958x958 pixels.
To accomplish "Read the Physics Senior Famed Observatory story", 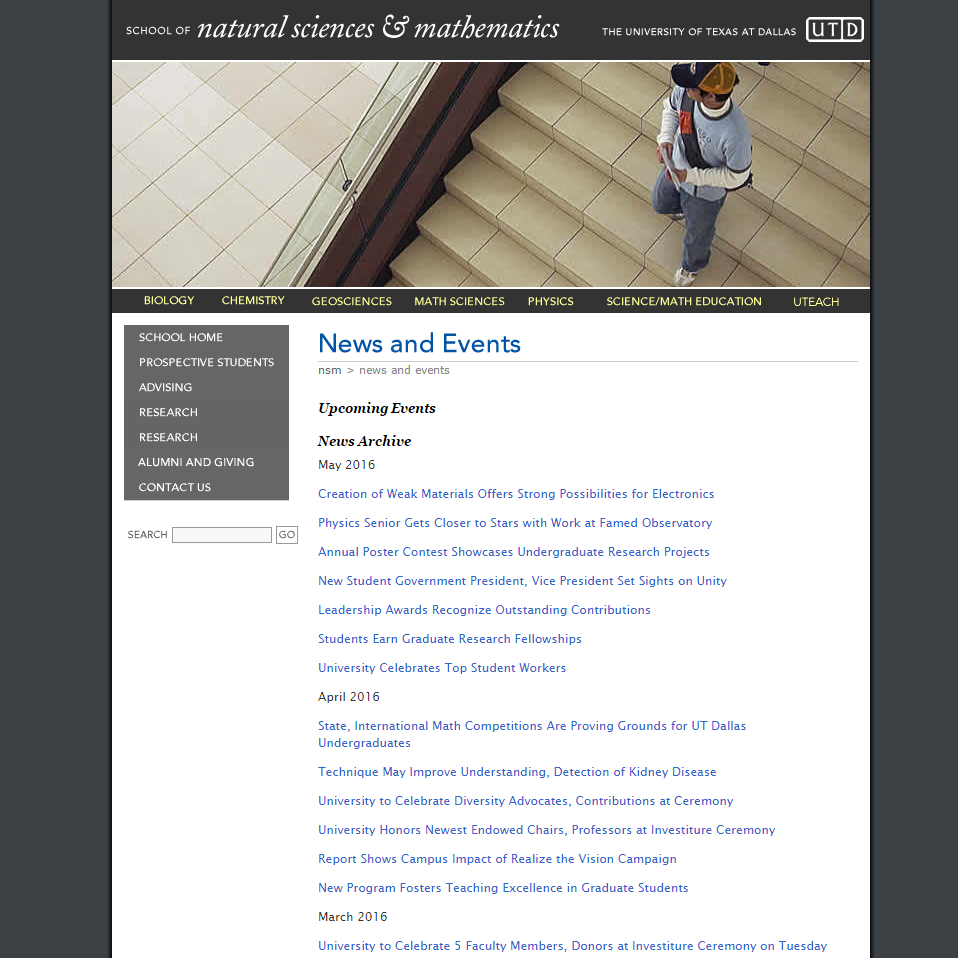I will pos(515,523).
